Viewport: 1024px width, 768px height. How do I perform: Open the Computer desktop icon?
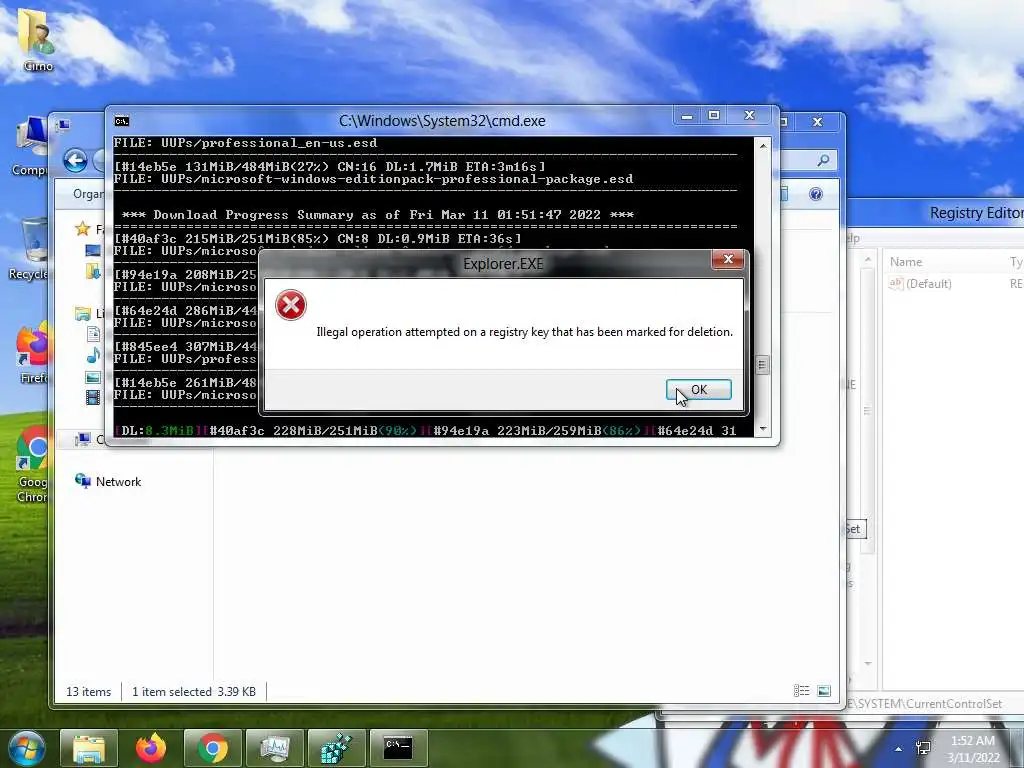30,147
